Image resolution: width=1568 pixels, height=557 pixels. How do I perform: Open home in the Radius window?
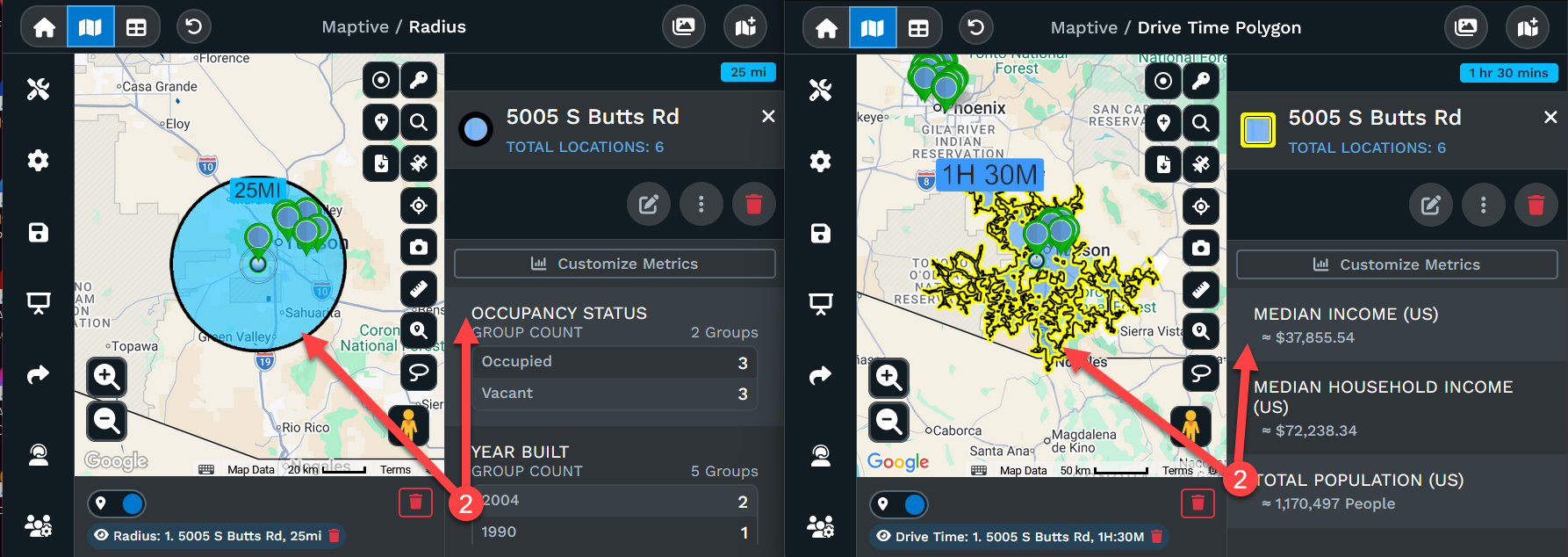(44, 27)
